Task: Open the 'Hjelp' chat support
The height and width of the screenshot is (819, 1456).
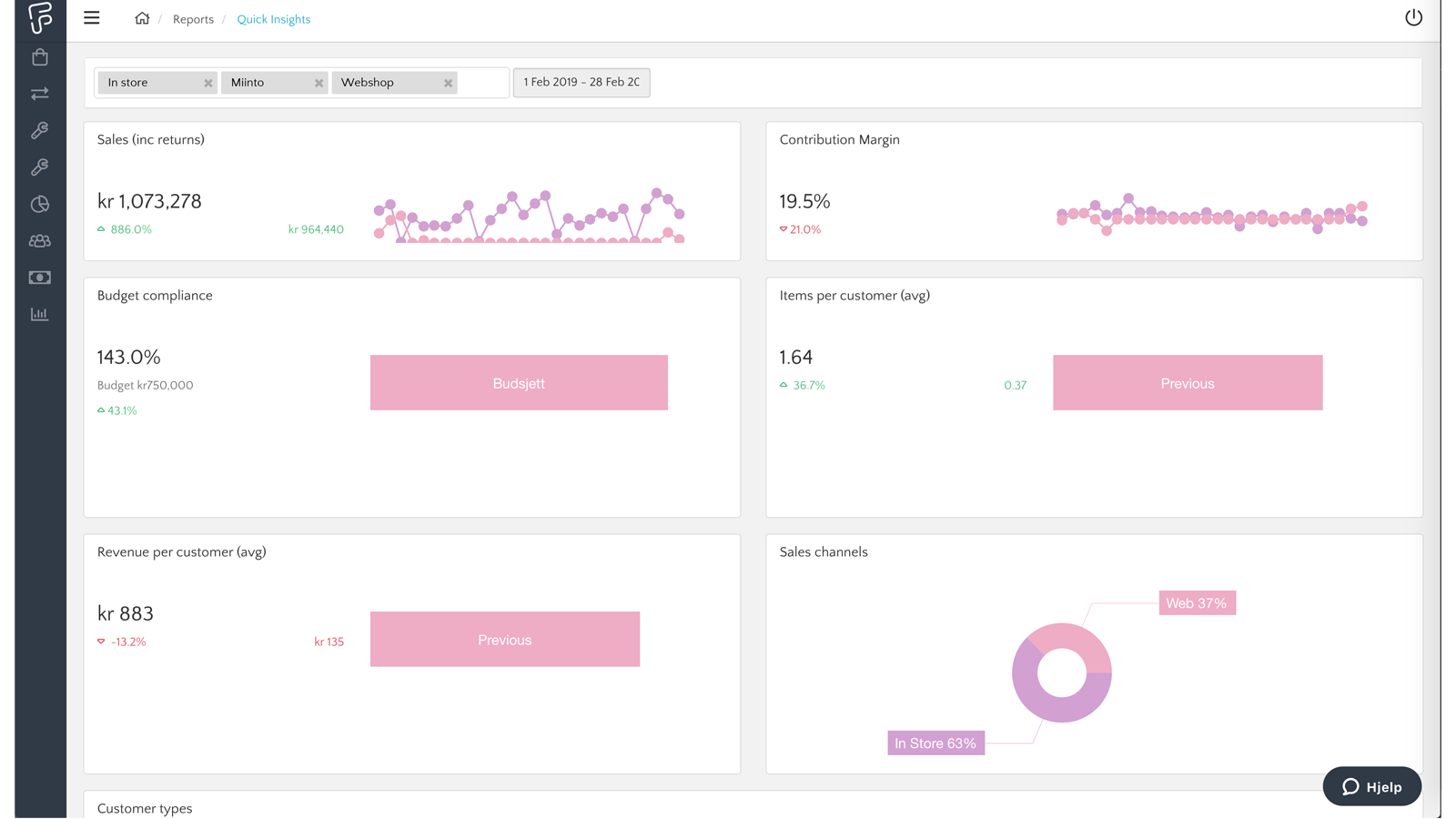Action: (x=1371, y=786)
